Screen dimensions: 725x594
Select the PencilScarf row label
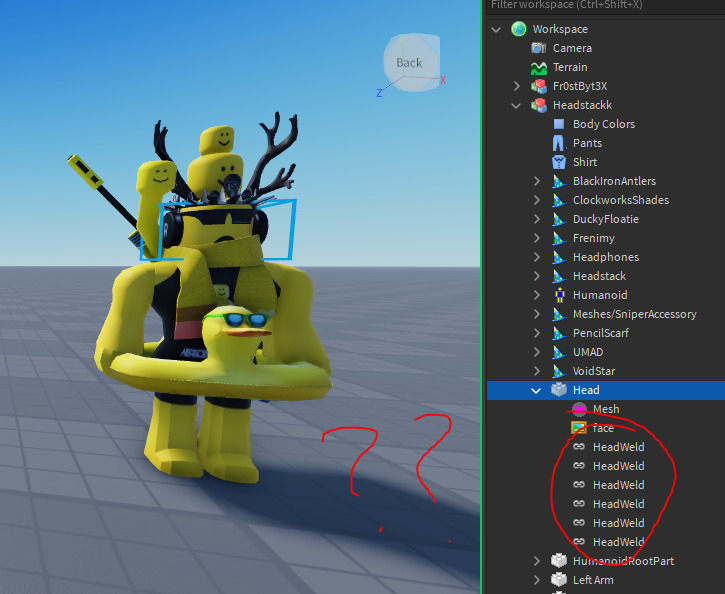pos(601,333)
